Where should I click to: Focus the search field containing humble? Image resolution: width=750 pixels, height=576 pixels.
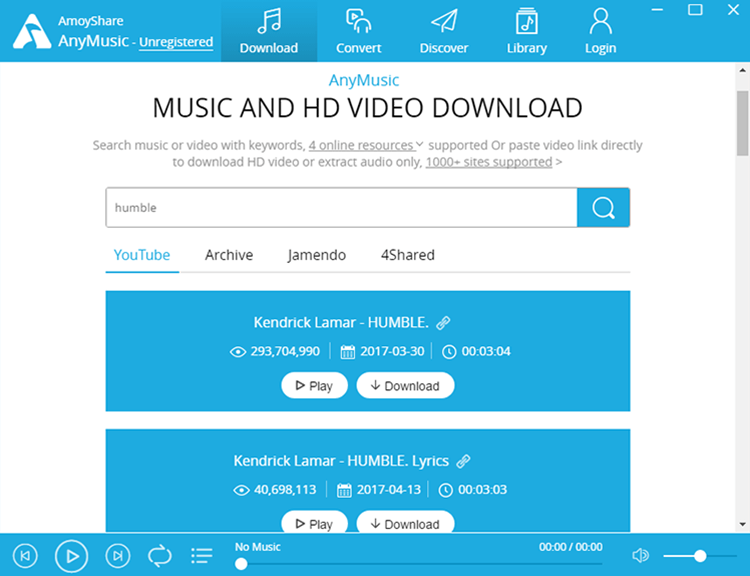tap(342, 208)
